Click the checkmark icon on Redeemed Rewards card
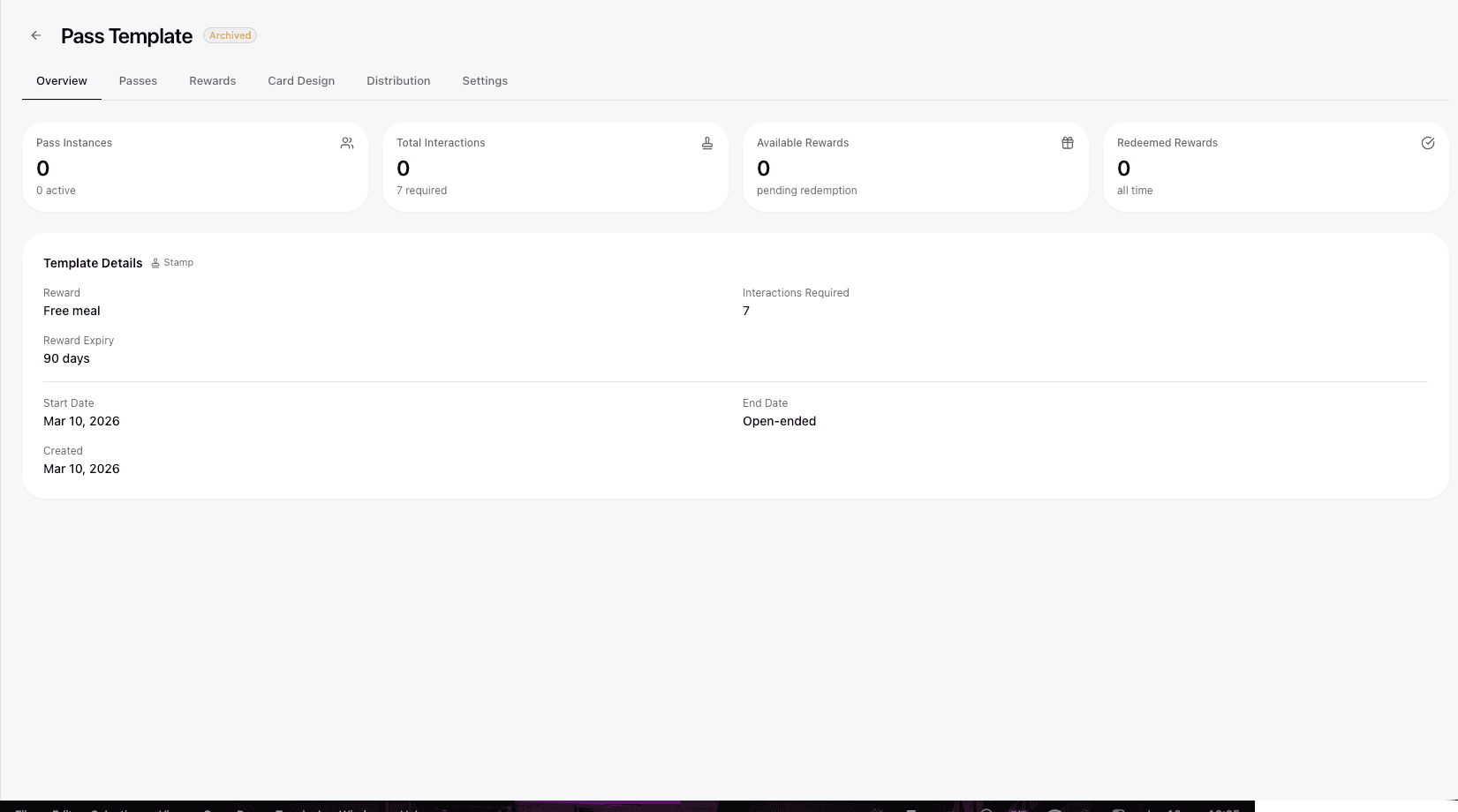 (x=1428, y=142)
